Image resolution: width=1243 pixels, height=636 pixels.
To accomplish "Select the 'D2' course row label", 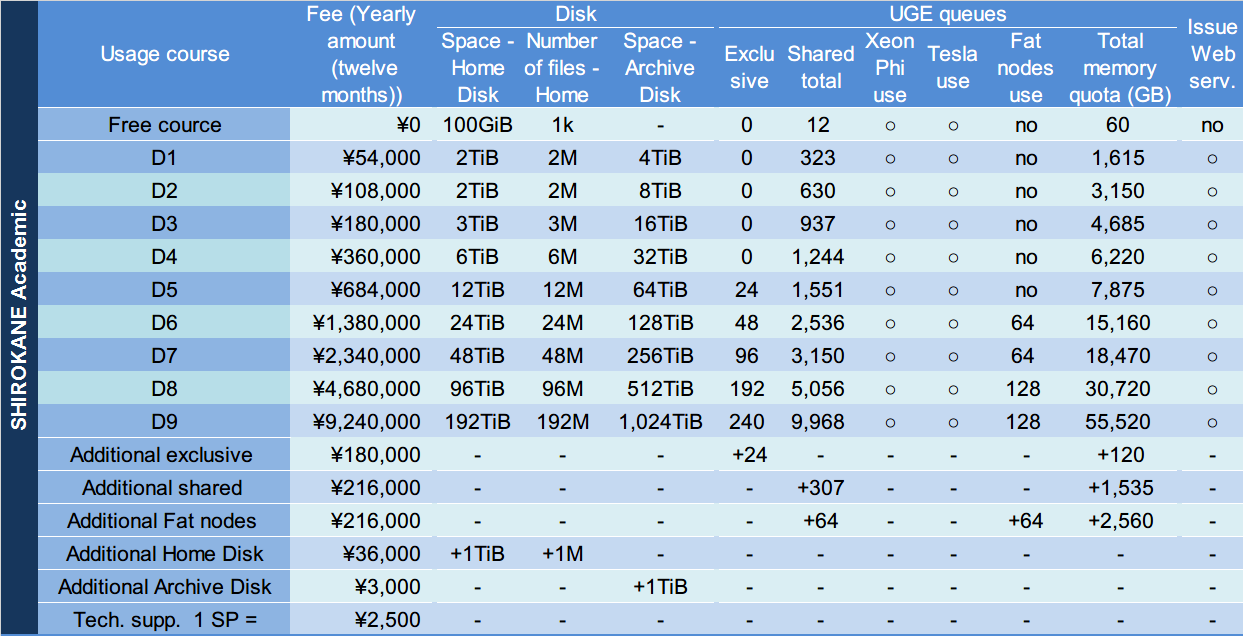I will [x=164, y=191].
